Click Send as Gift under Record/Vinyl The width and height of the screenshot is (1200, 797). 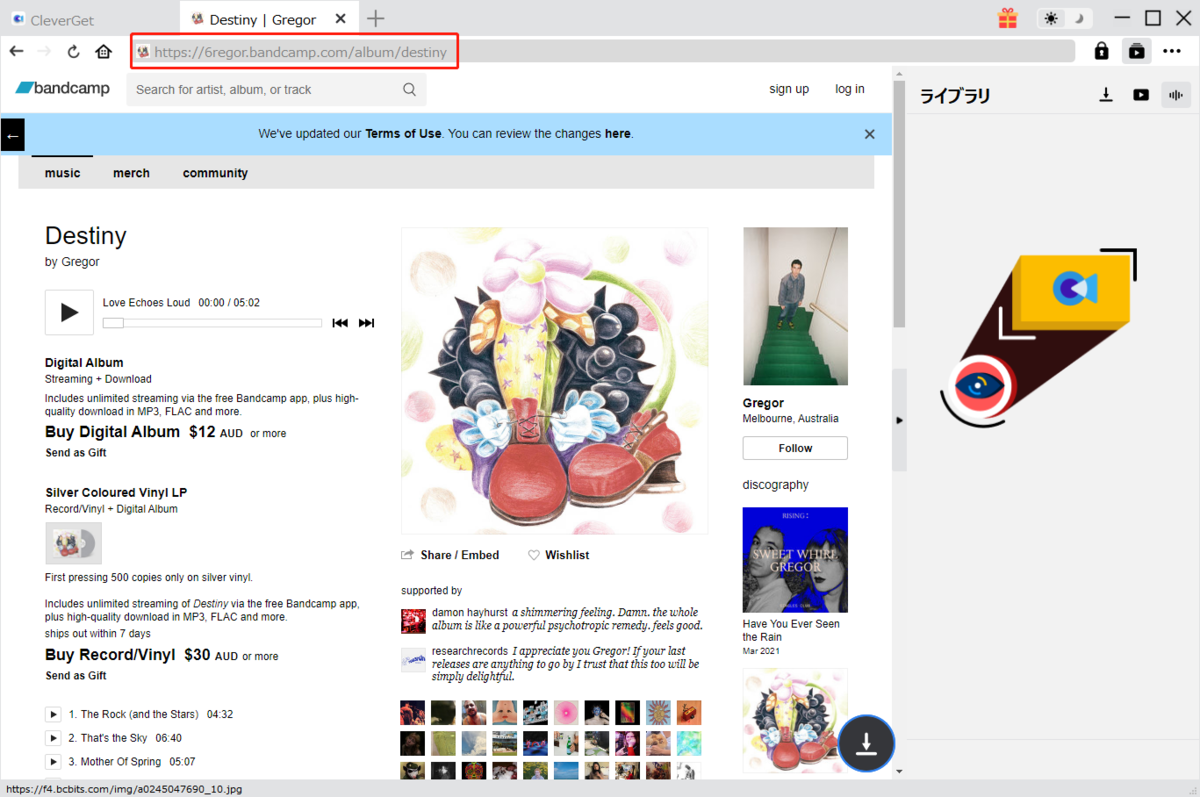point(76,676)
